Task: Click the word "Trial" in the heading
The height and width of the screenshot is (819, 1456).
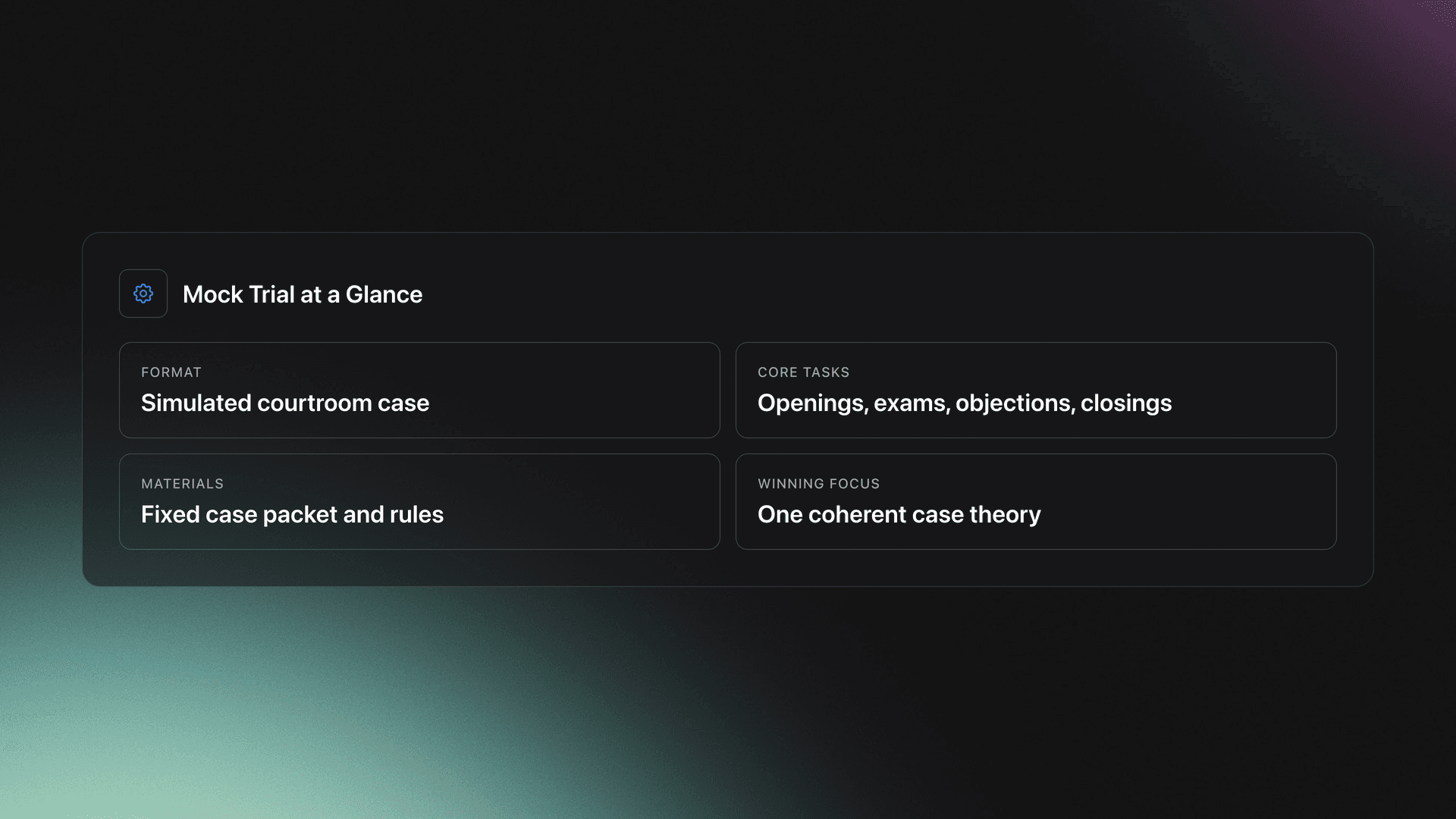Action: tap(271, 294)
